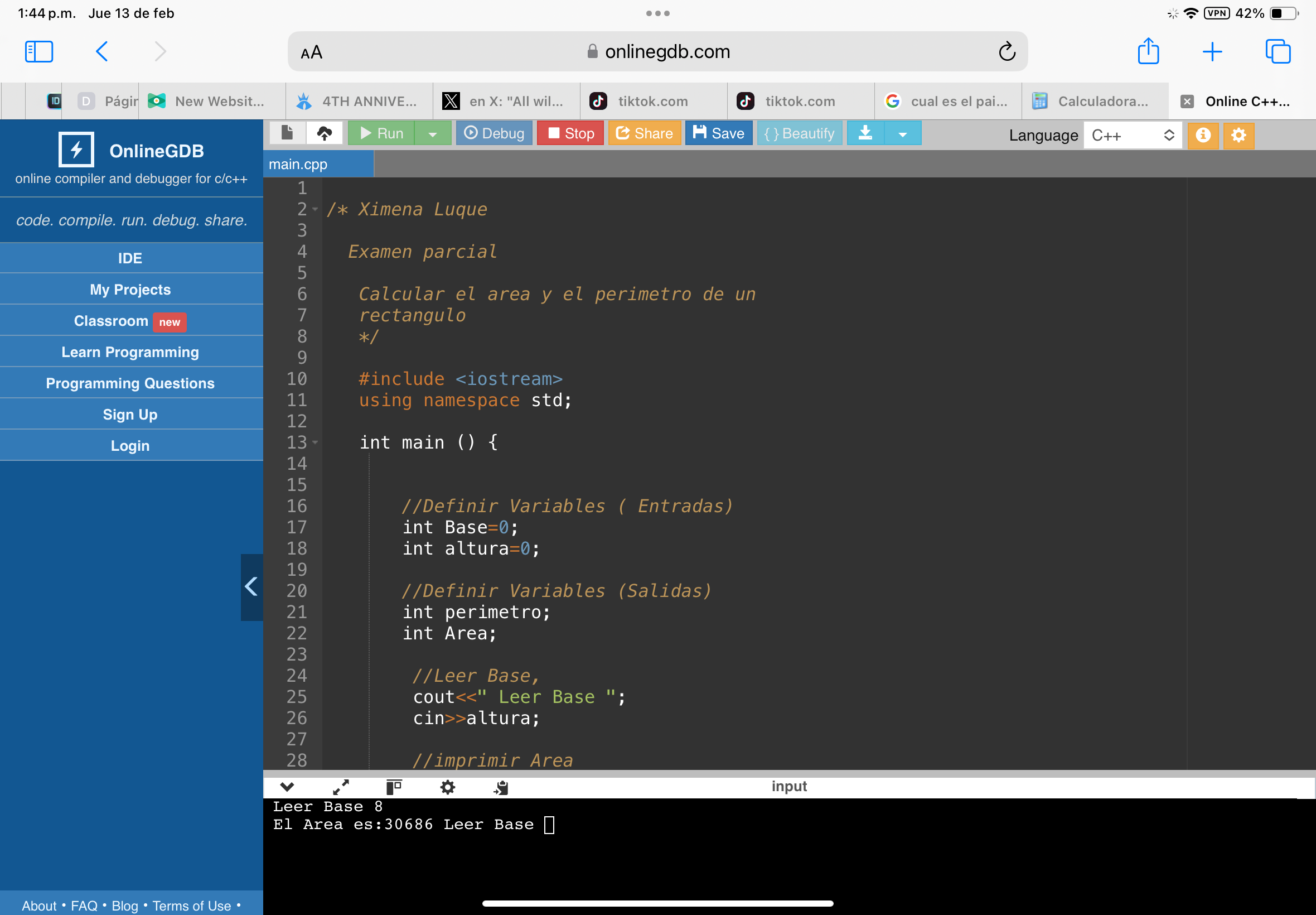Viewport: 1316px width, 915px height.
Task: Click the download code icon
Action: (865, 133)
